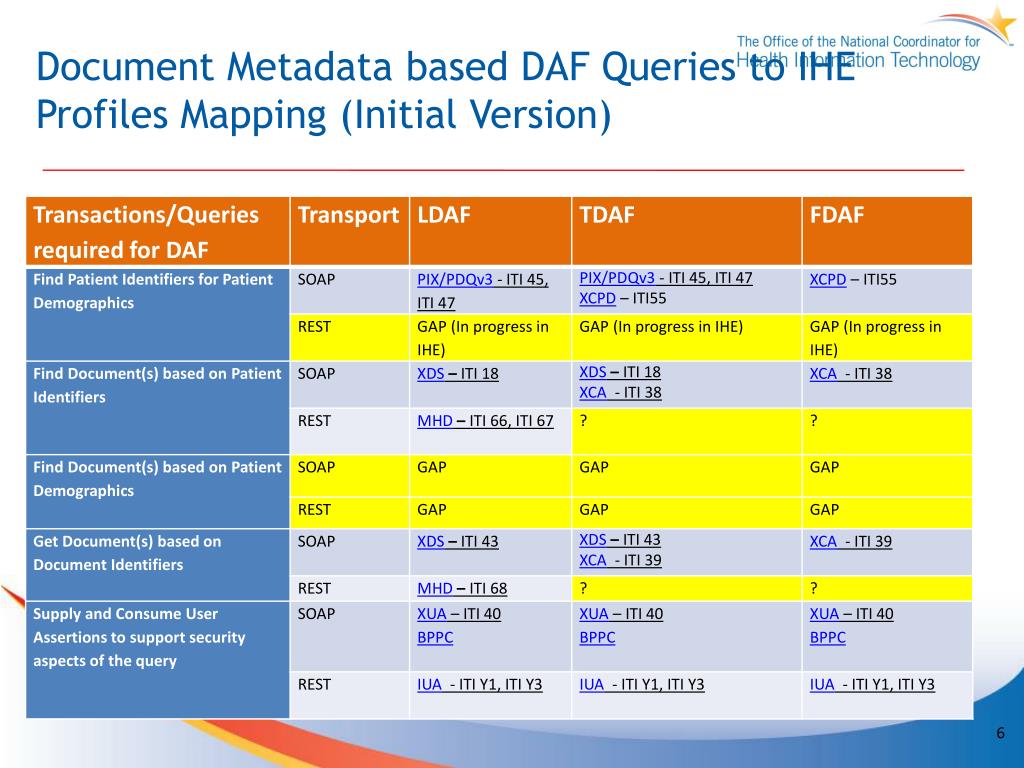Click '– ITI55' text in FDAF column

(x=873, y=280)
